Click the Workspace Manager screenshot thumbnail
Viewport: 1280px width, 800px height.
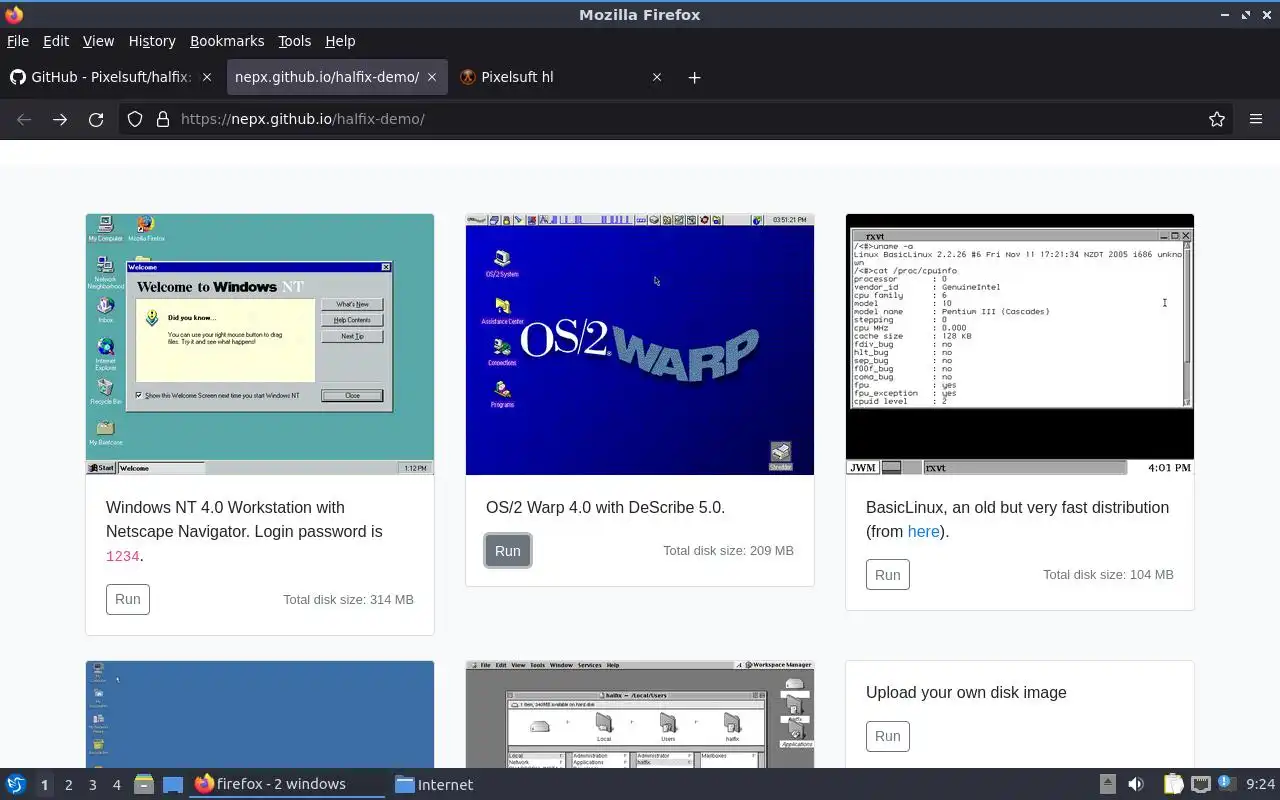(x=640, y=714)
